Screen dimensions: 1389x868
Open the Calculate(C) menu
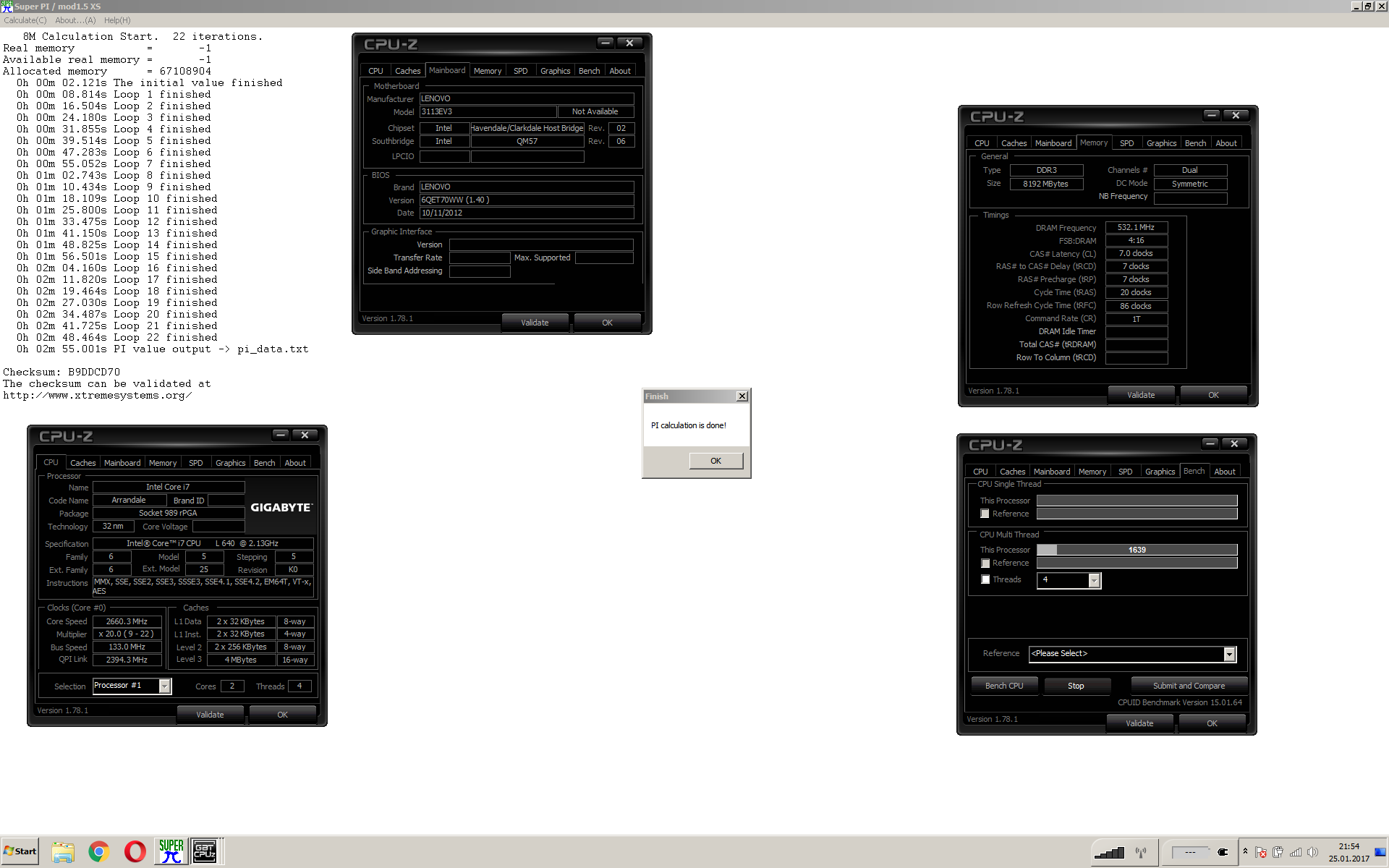point(25,20)
